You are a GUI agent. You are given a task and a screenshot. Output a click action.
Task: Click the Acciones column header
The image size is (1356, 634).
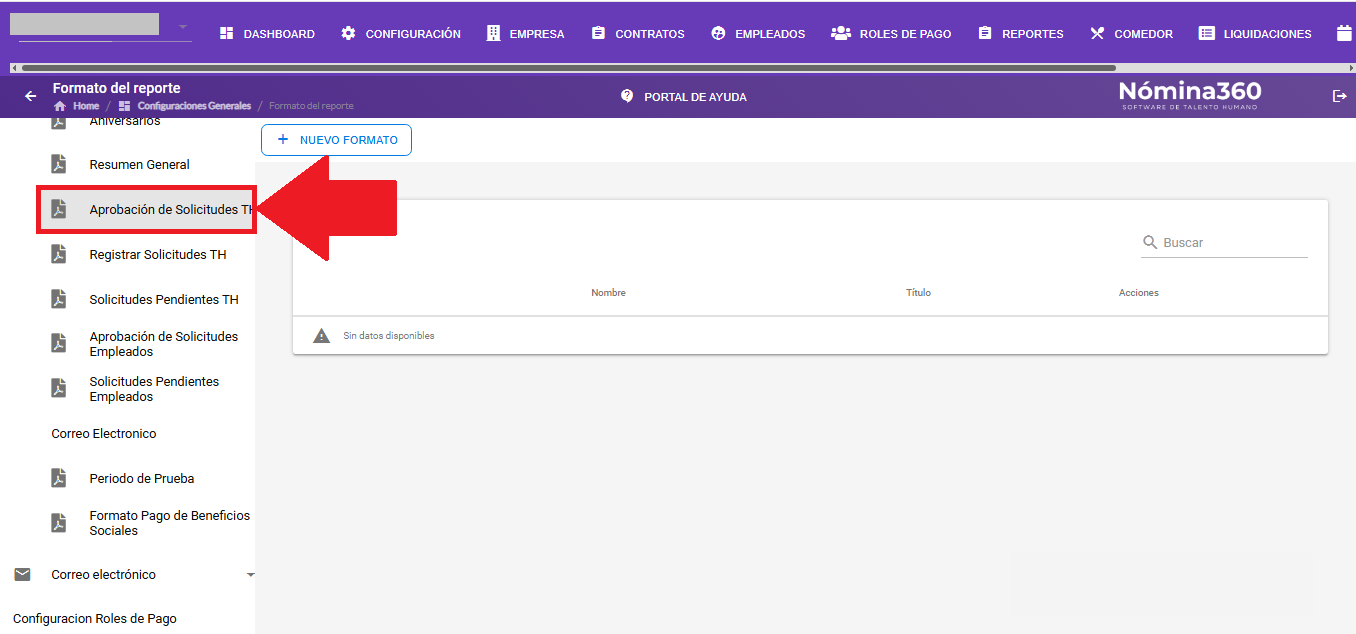pyautogui.click(x=1139, y=293)
